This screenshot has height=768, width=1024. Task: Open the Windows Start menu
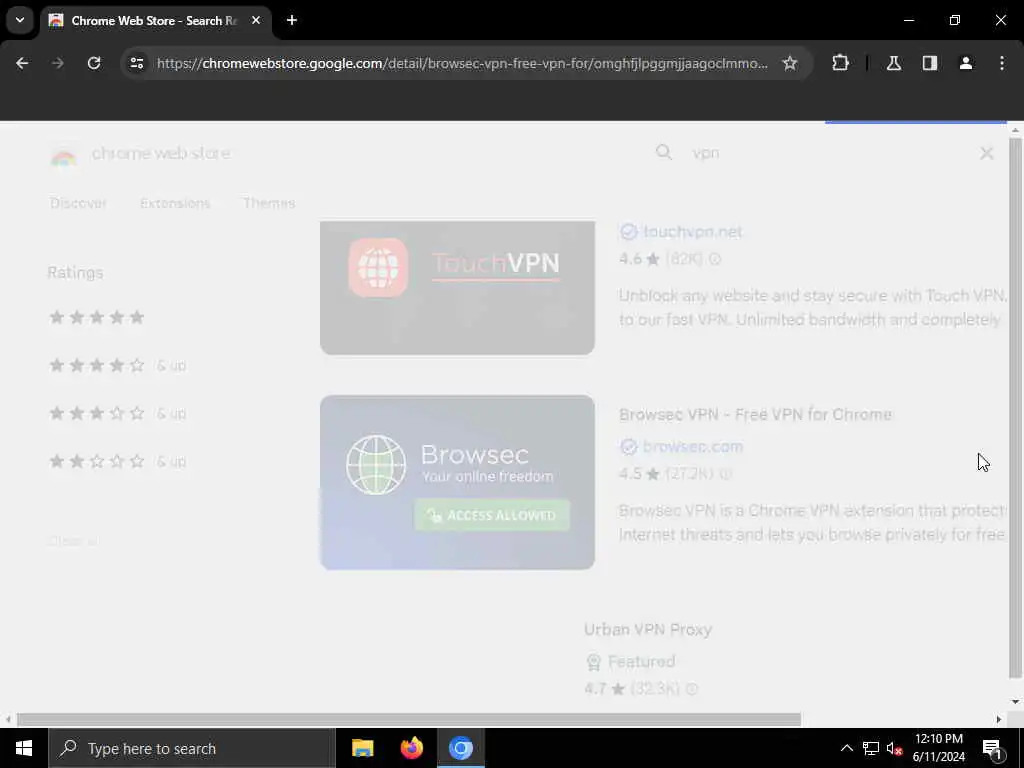pos(24,748)
